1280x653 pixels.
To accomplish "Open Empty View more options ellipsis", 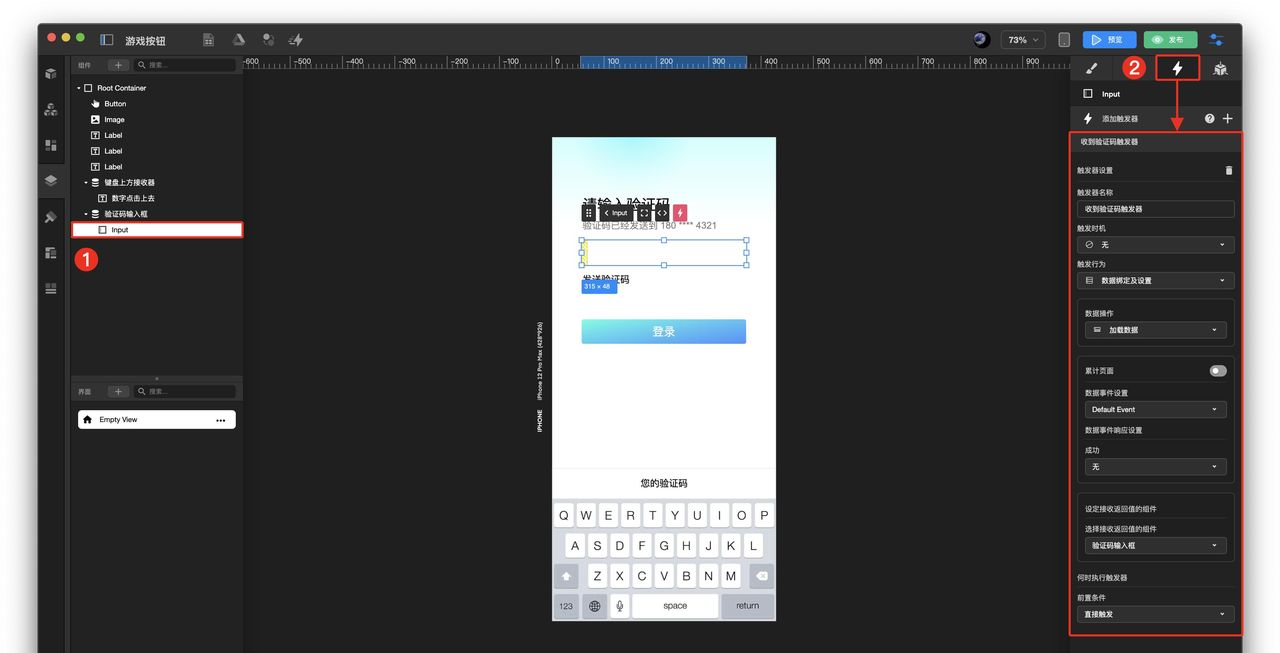I will point(221,420).
